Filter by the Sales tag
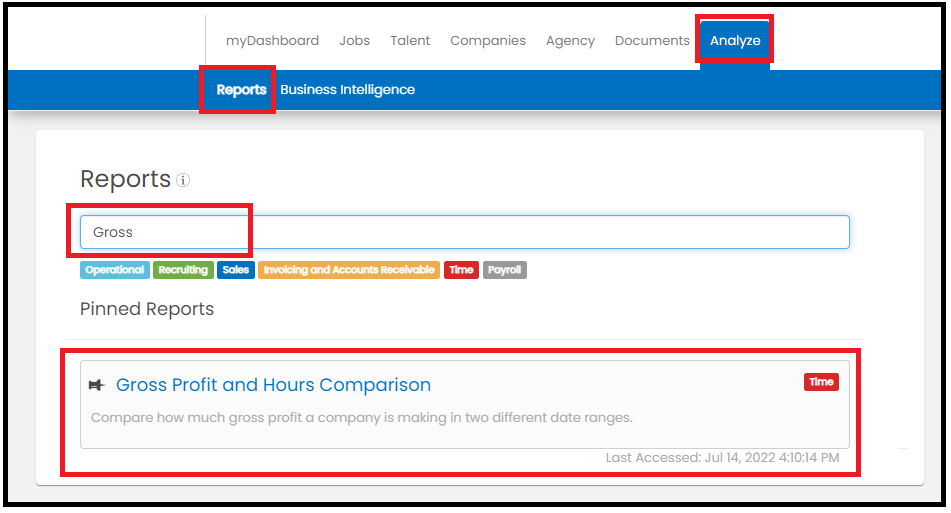This screenshot has width=951, height=513. [235, 270]
